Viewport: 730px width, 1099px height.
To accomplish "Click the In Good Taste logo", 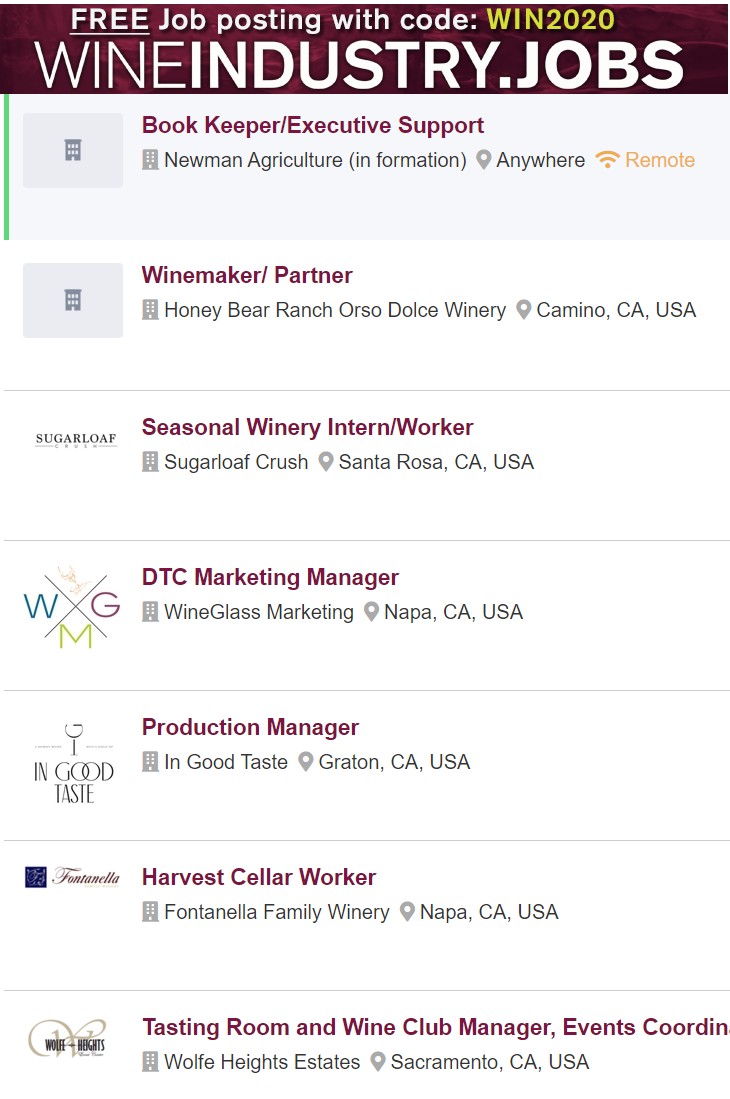I will pos(73,763).
